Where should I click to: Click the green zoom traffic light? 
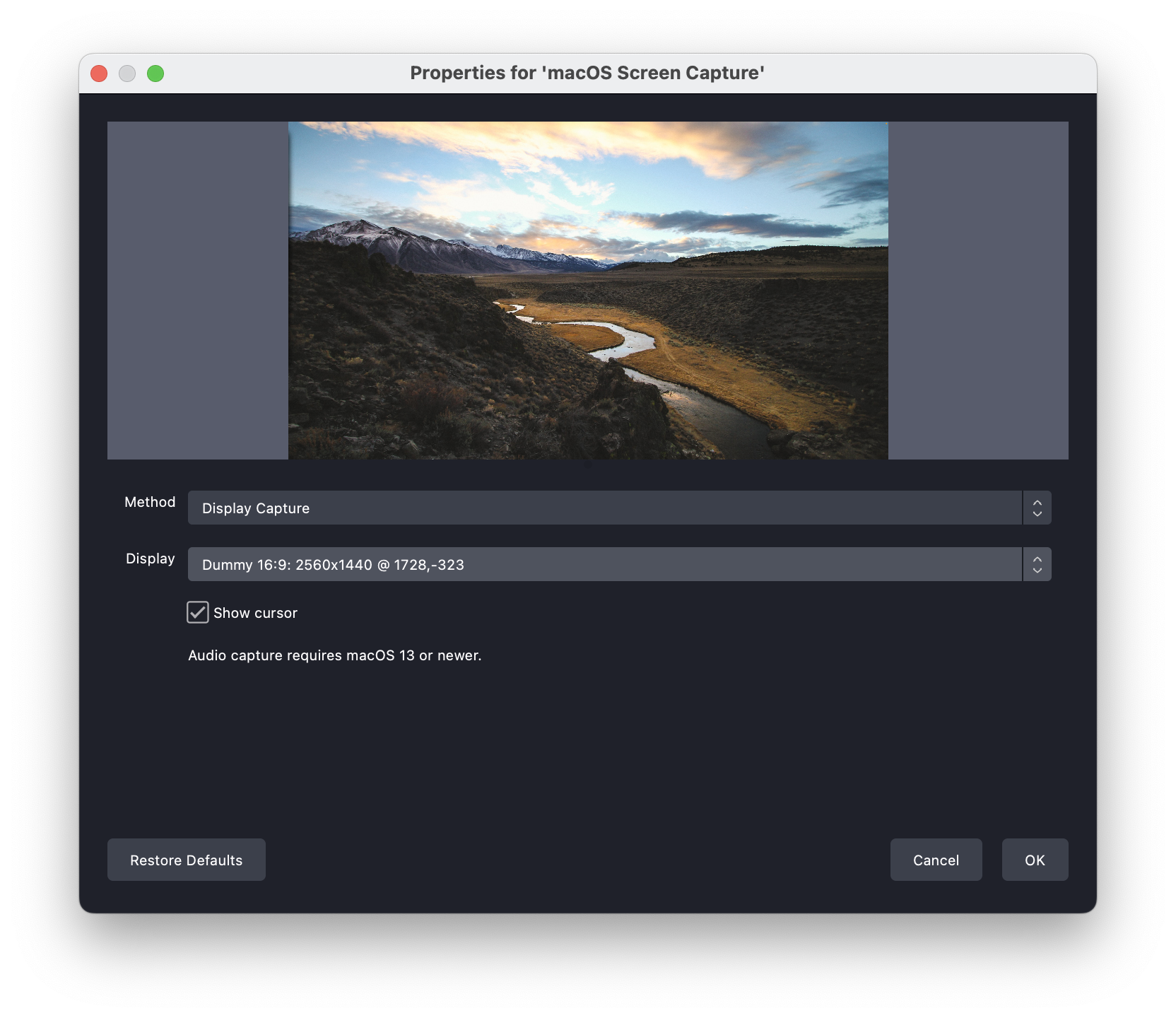pos(156,73)
